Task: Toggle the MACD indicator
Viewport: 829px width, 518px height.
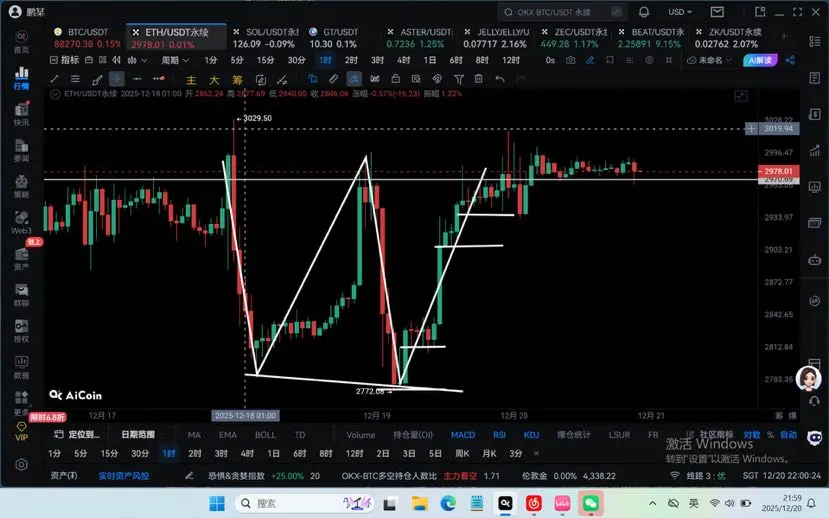Action: tap(463, 435)
